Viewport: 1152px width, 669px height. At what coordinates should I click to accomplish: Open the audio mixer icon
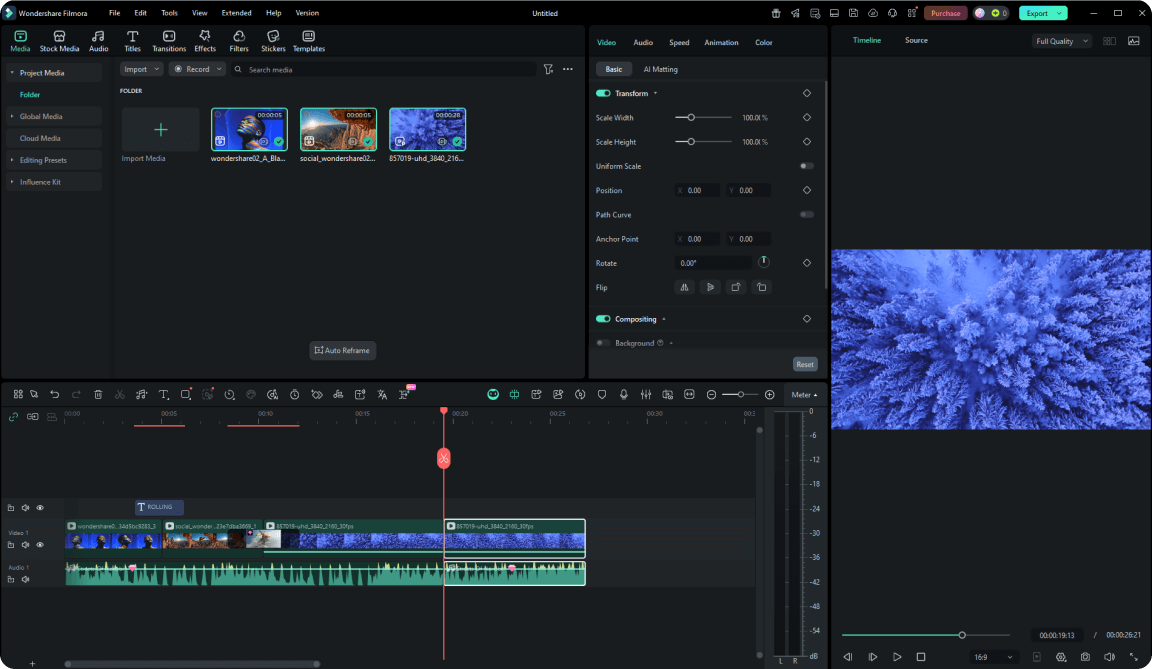click(647, 394)
